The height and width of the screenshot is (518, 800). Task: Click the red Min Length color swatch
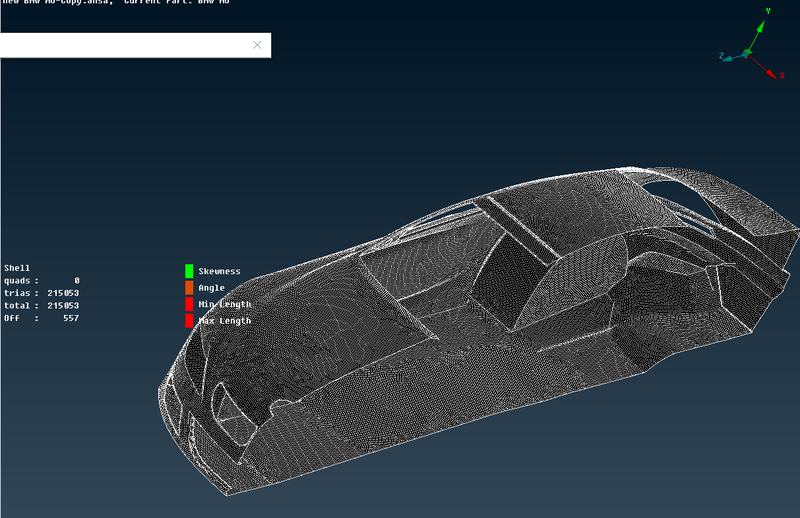click(x=189, y=304)
